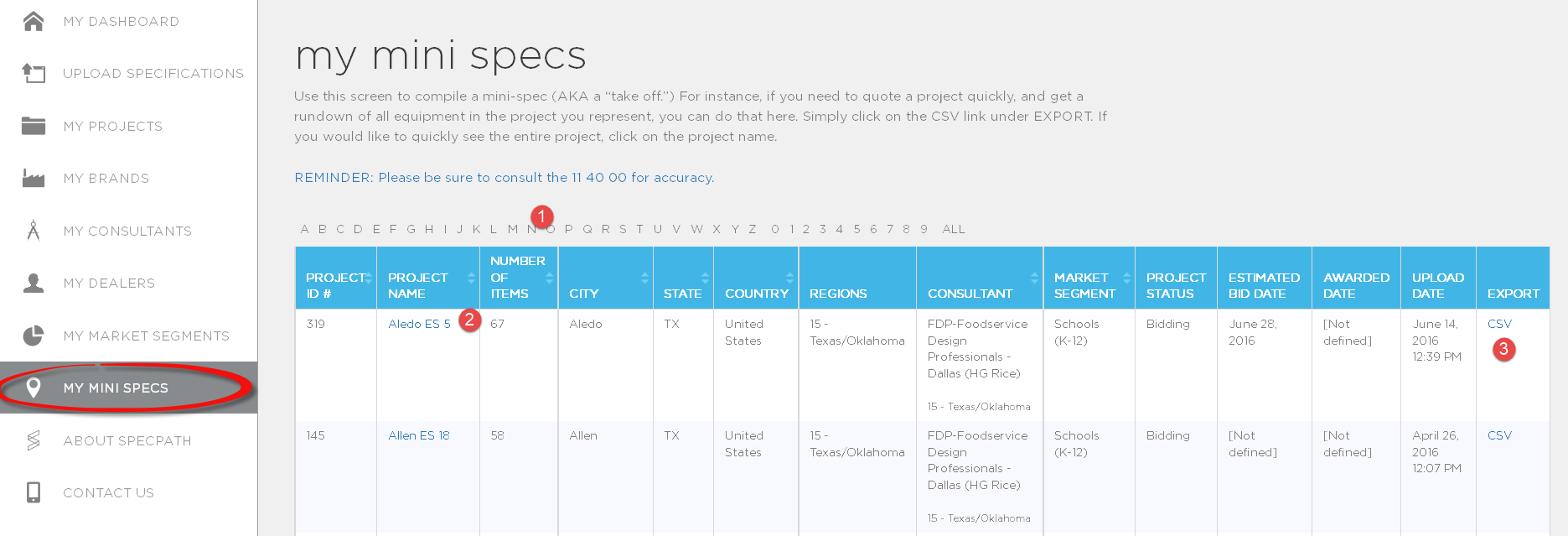Click the Contact Us phone icon
This screenshot has width=1568, height=536.
pyautogui.click(x=34, y=492)
